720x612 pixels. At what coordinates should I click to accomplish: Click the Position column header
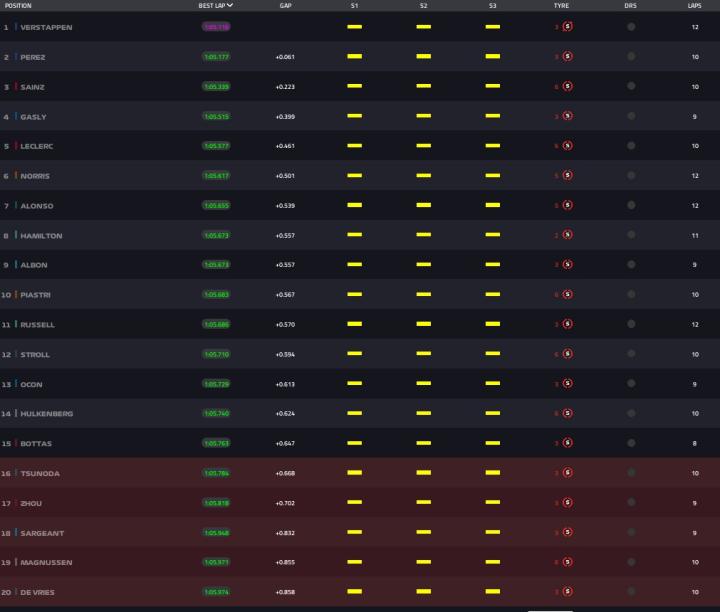[x=18, y=6]
